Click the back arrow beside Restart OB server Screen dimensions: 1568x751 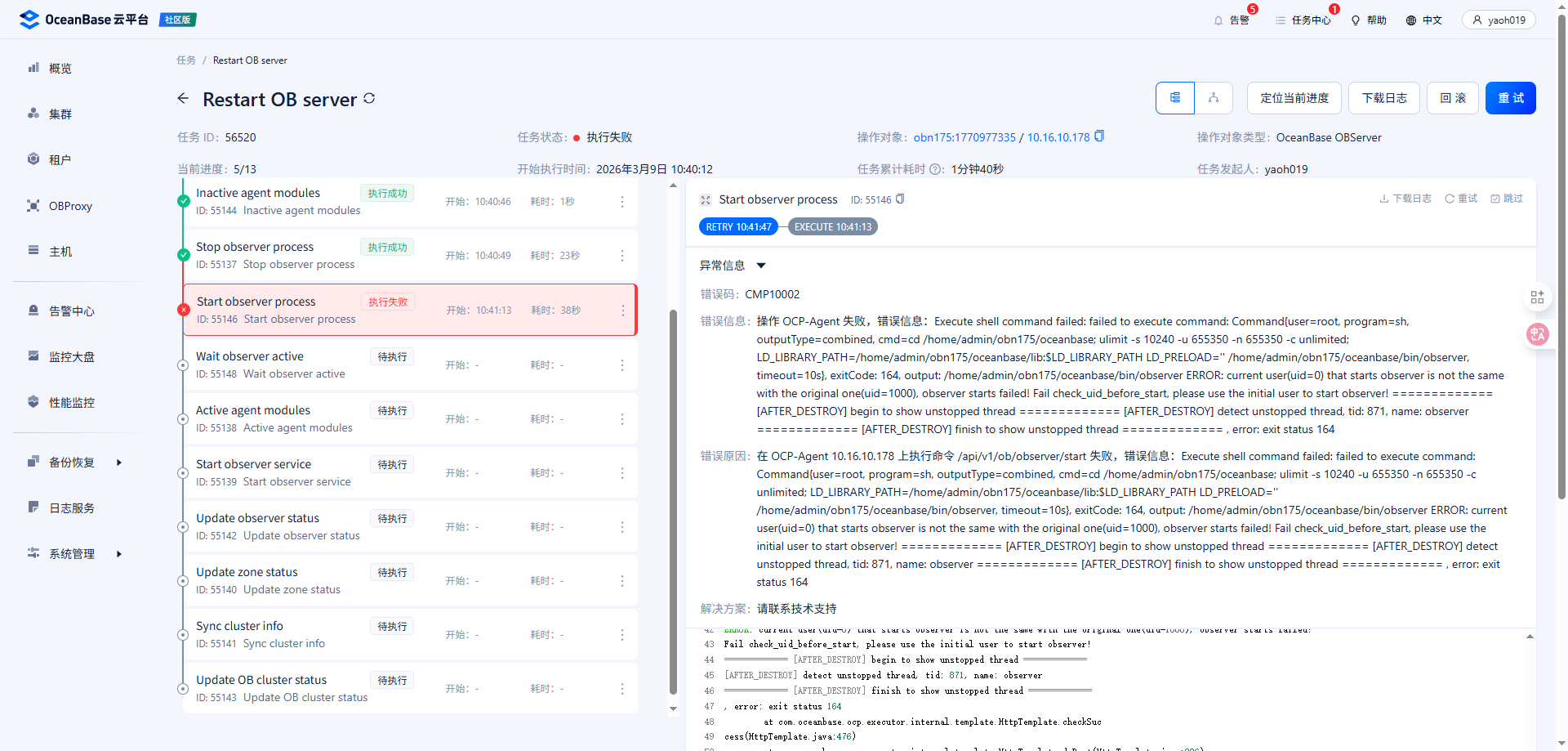pos(183,99)
